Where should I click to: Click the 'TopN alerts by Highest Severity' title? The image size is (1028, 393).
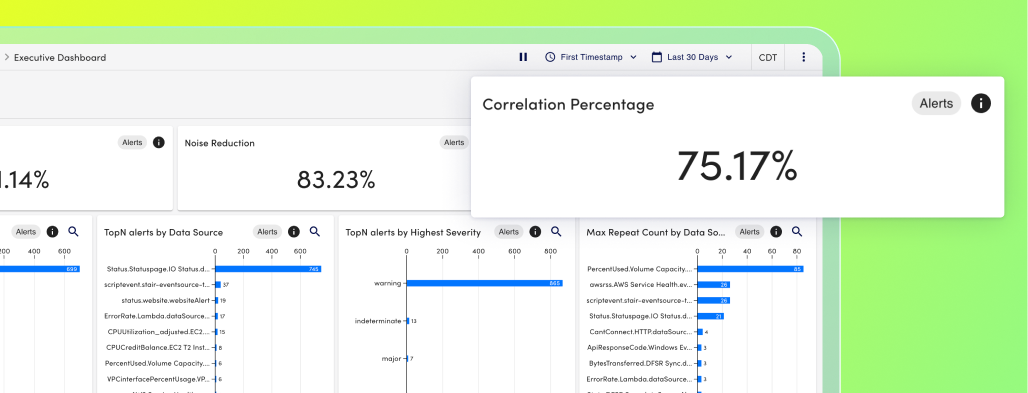pos(413,232)
